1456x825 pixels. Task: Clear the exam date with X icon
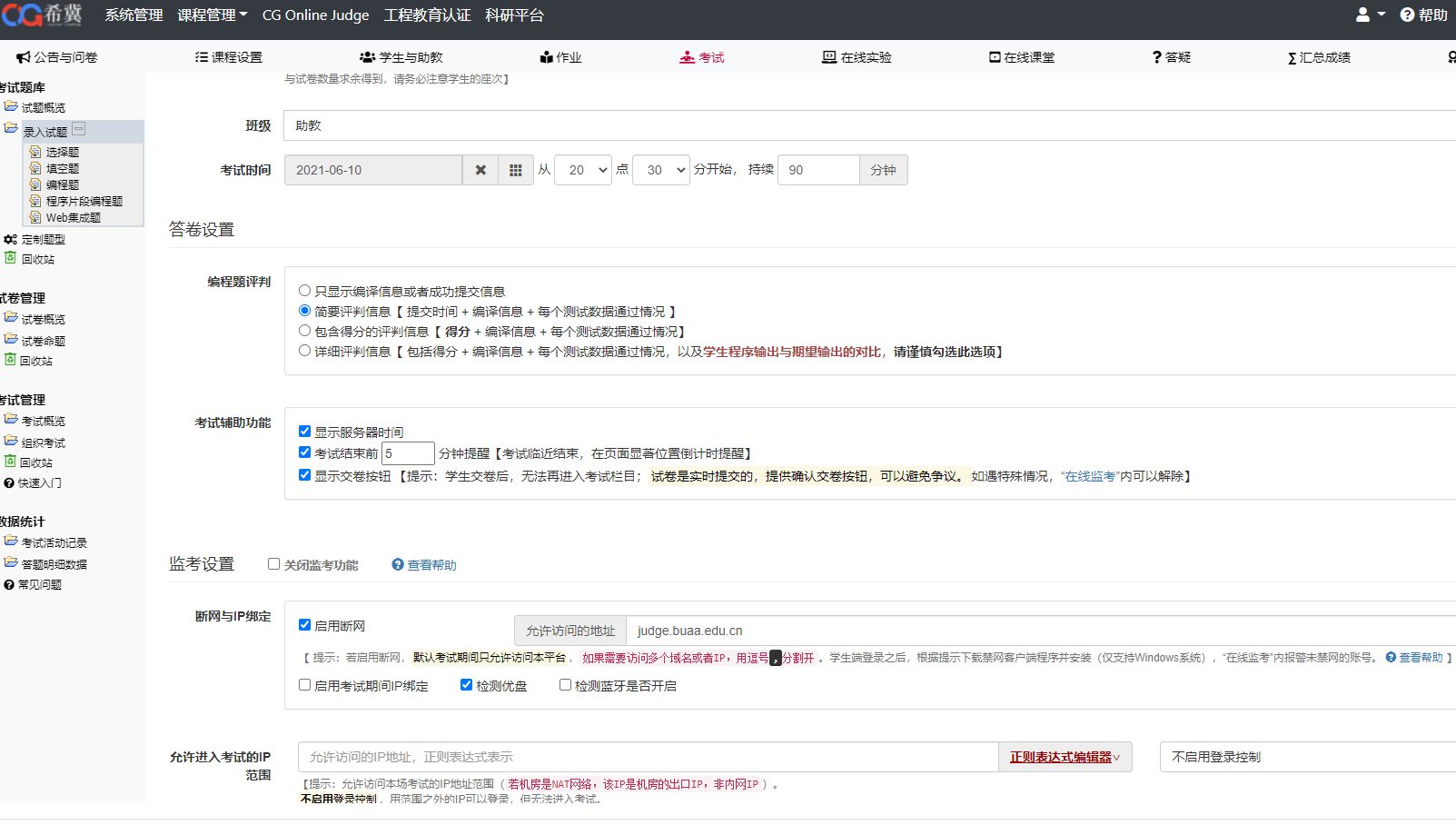point(480,170)
